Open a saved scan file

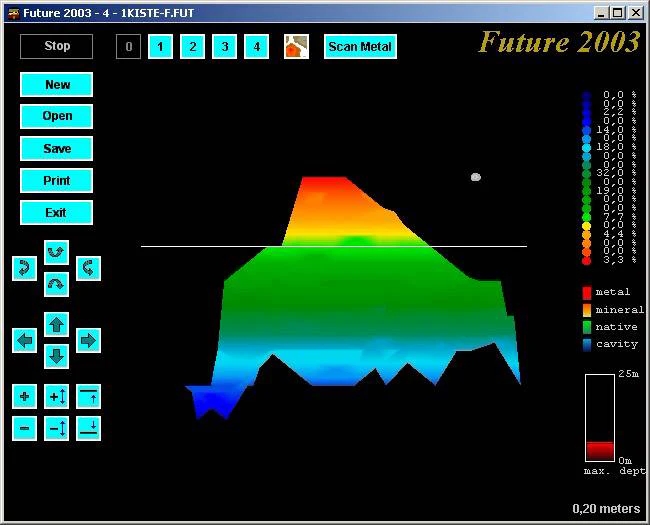(x=56, y=117)
